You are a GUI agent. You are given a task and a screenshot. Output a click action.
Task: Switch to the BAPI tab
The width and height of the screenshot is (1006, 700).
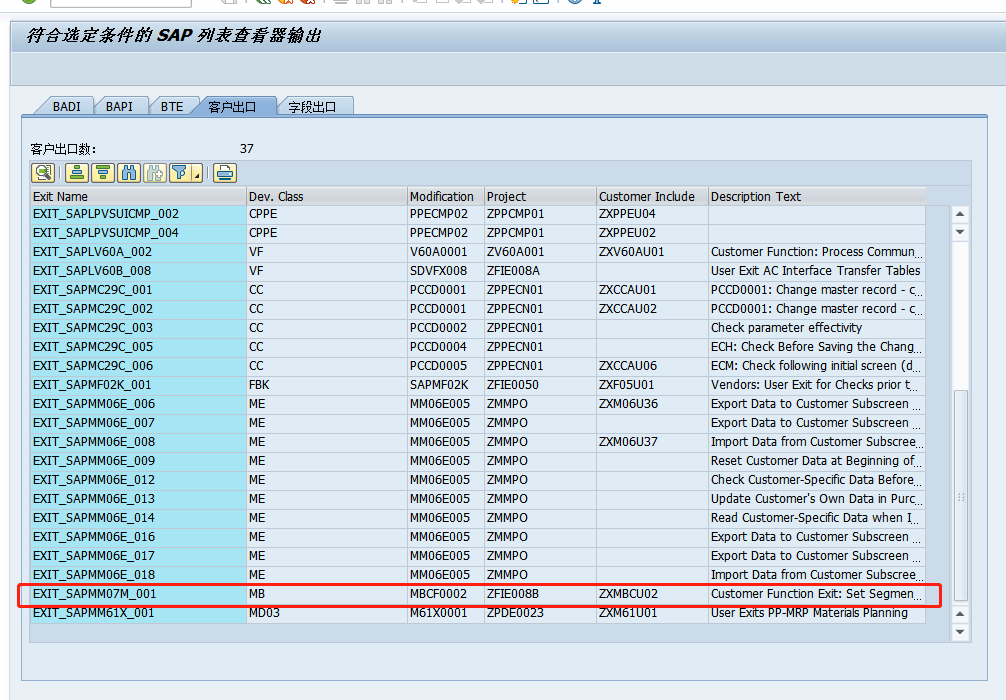121,105
